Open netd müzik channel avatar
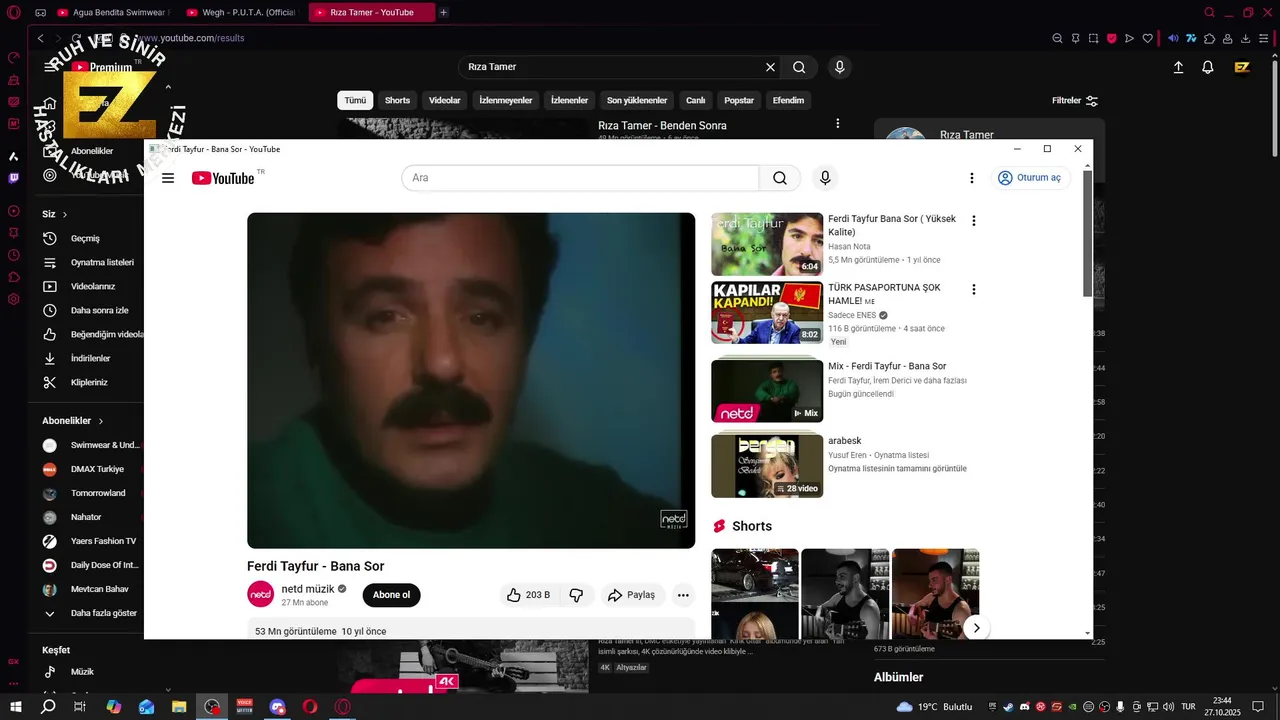The height and width of the screenshot is (720, 1280). point(260,594)
